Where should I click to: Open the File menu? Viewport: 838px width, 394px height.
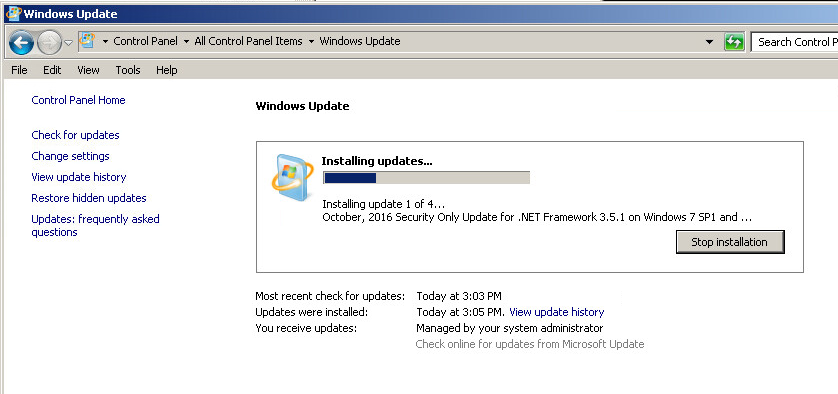click(x=19, y=70)
